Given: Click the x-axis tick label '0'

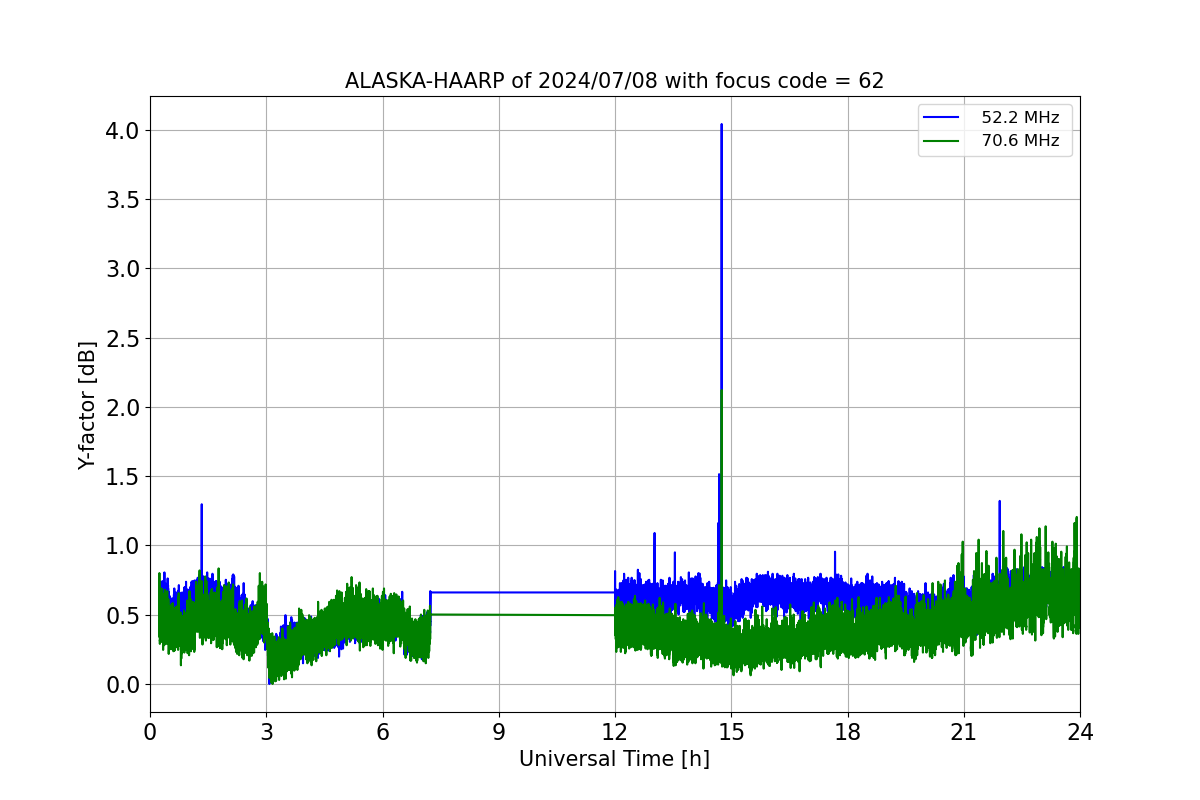Looking at the screenshot, I should [150, 732].
